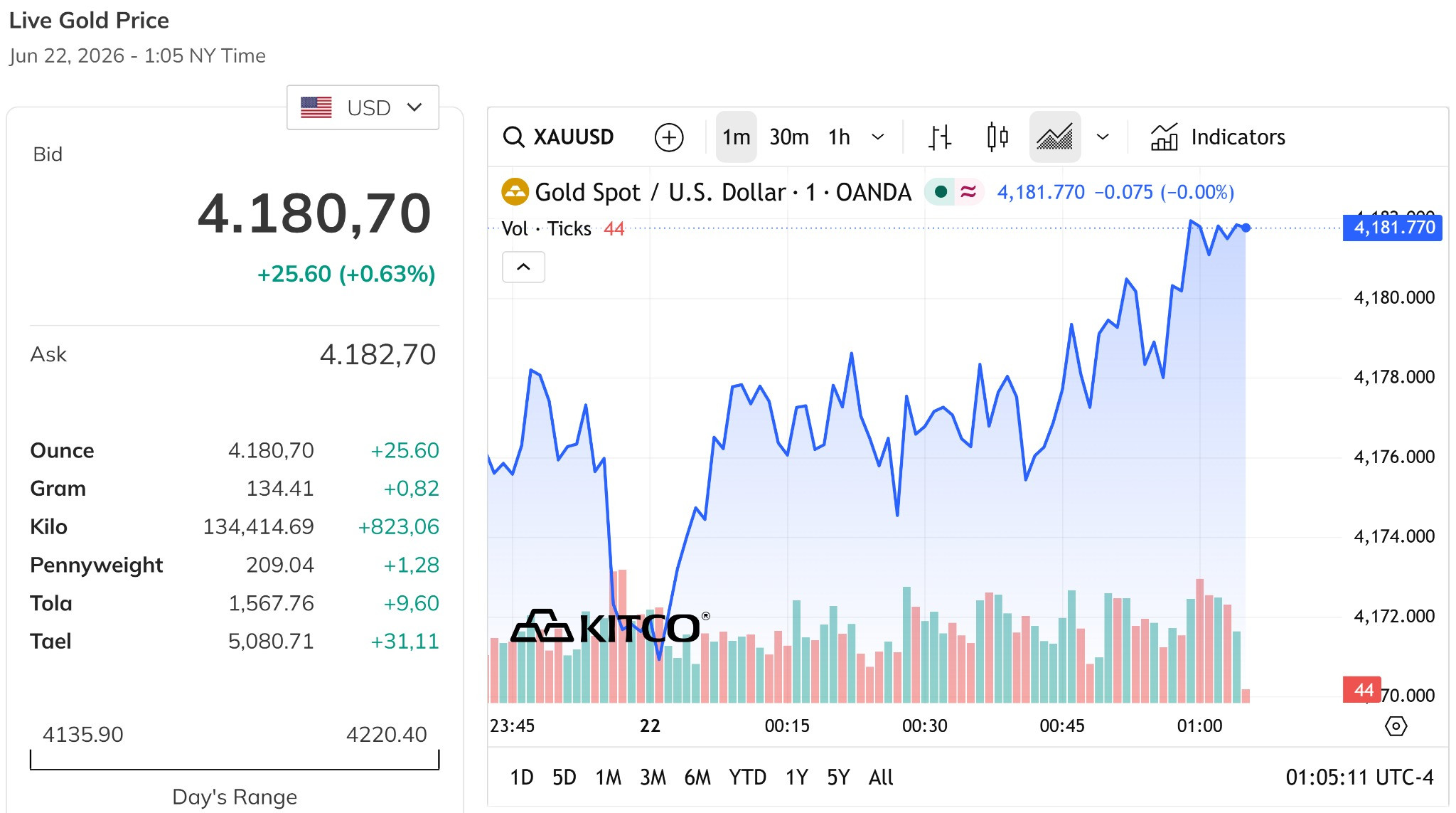1456x813 pixels.
Task: Select the 1h interval
Action: (x=839, y=137)
